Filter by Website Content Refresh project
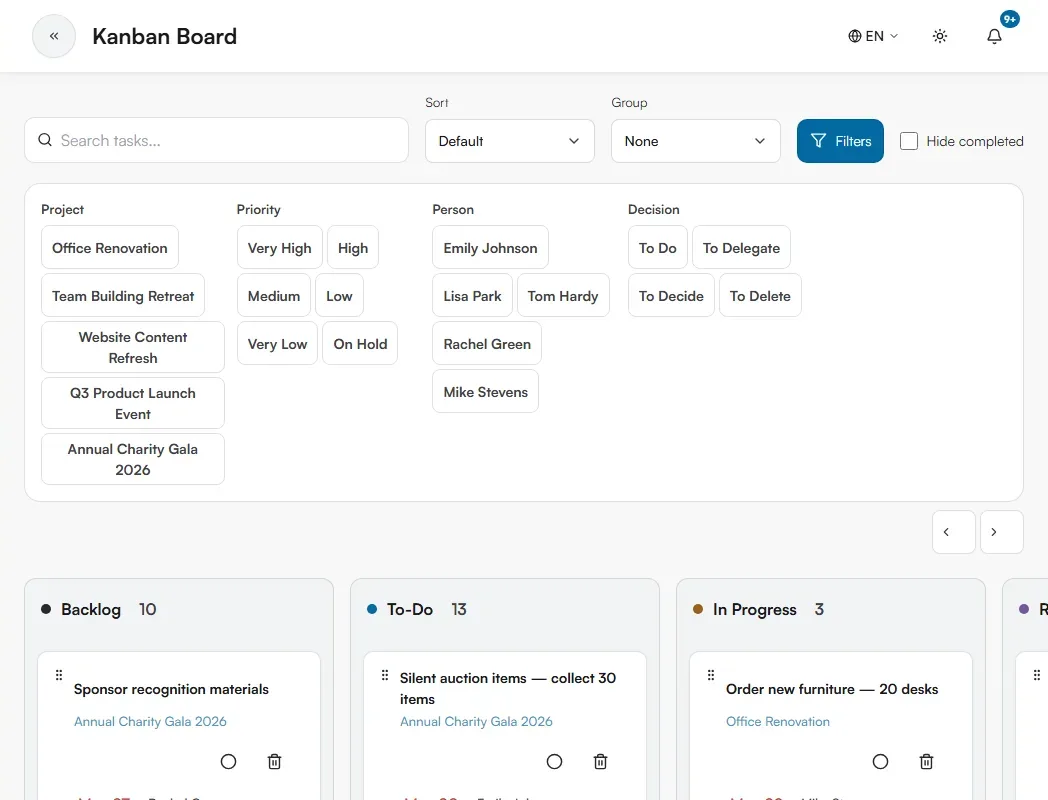The image size is (1048, 800). point(133,348)
